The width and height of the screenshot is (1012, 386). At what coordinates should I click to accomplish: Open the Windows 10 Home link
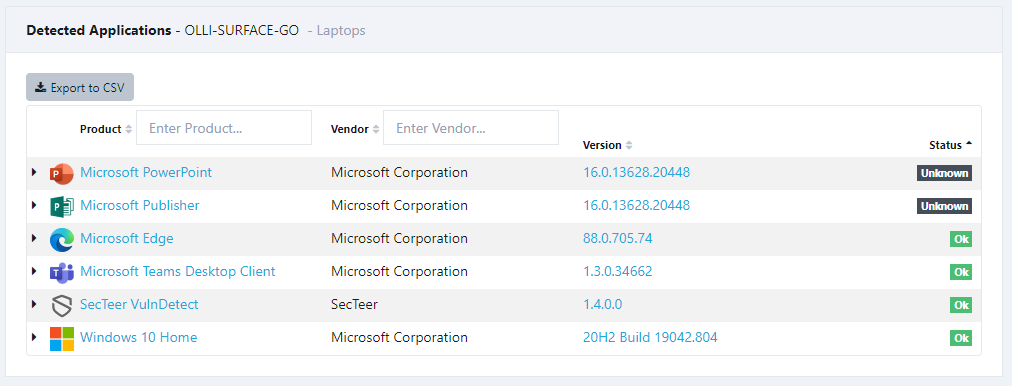pos(138,337)
